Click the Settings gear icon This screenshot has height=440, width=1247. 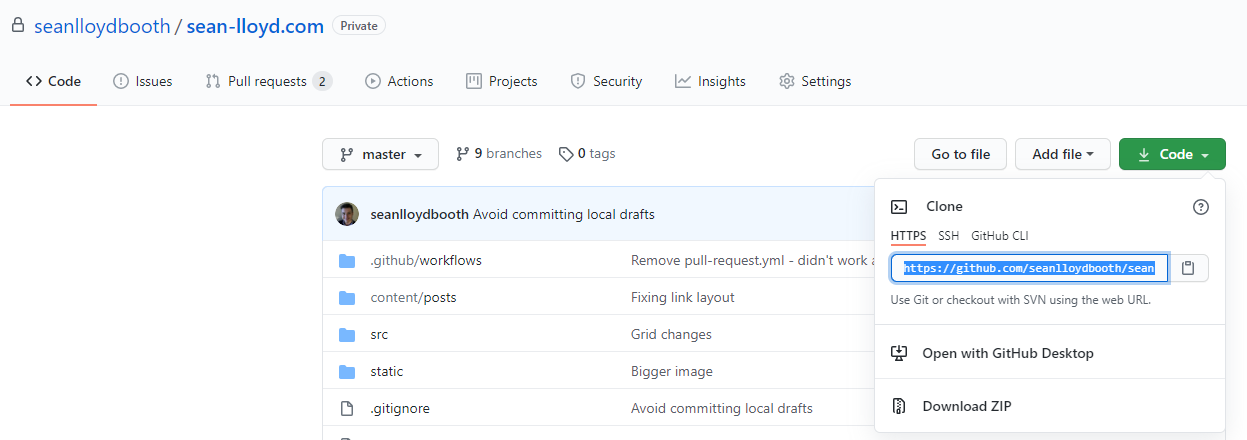click(787, 81)
